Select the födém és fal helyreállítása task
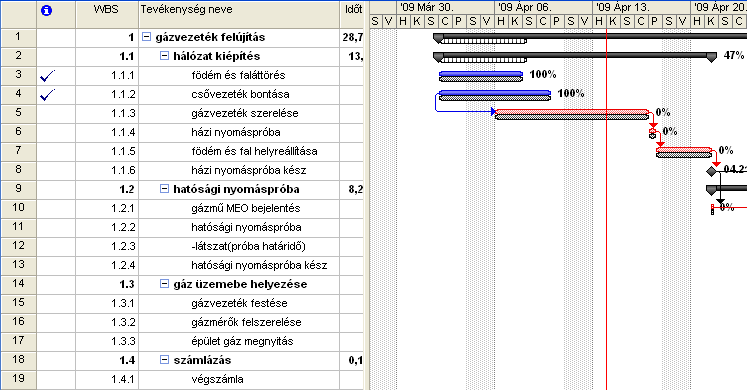Viewport: 747px width, 390px height. click(x=254, y=151)
